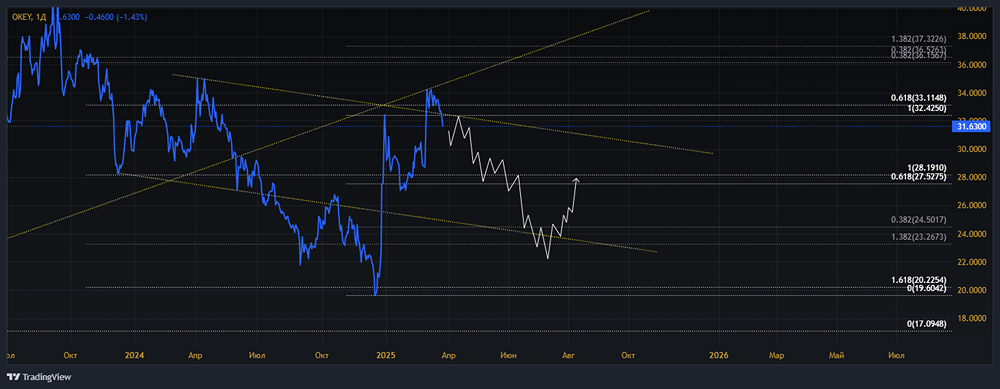Click the Июн month label
This screenshot has height=389, width=1000.
coord(508,355)
